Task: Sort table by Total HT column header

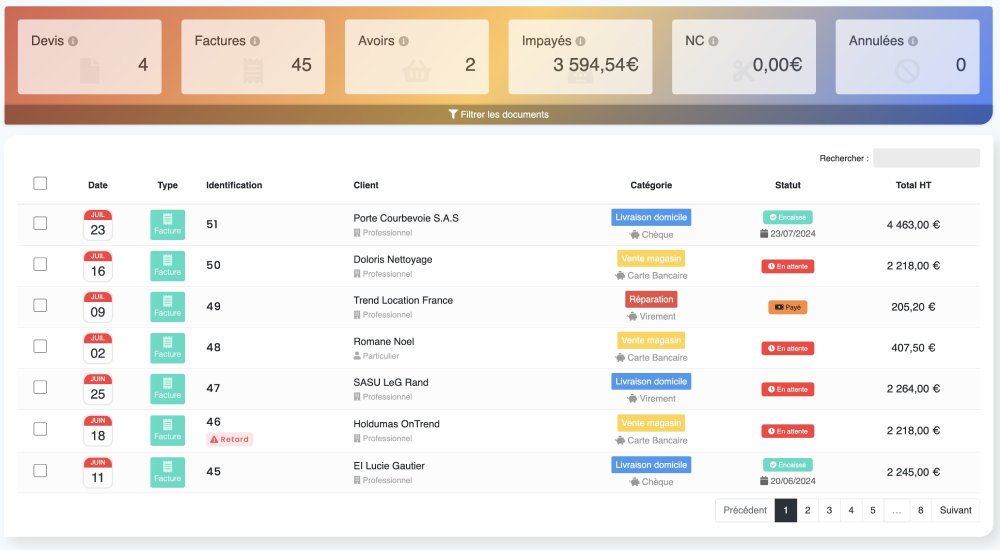Action: [x=913, y=185]
